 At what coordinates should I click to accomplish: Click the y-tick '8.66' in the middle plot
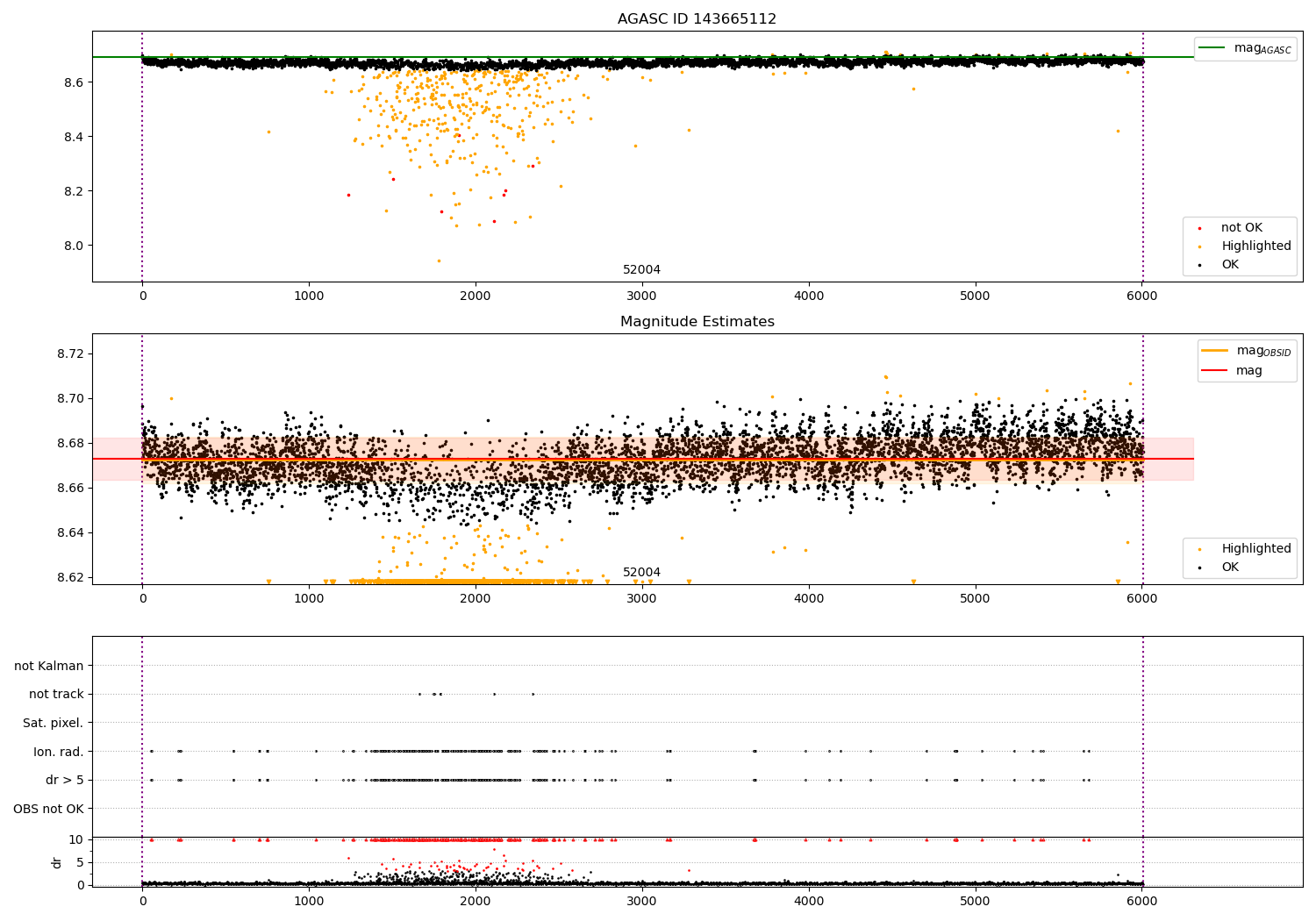click(x=70, y=488)
